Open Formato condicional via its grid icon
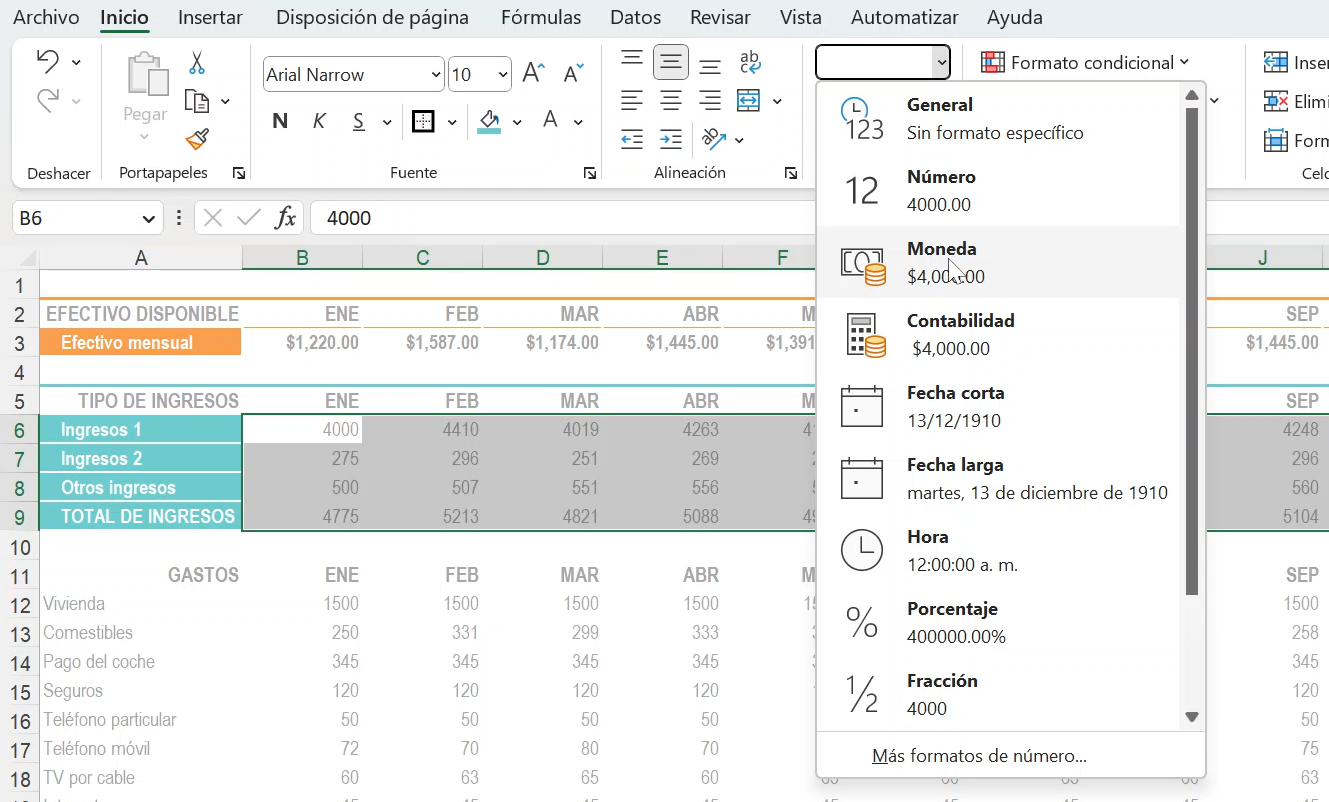This screenshot has width=1329, height=802. (x=991, y=62)
